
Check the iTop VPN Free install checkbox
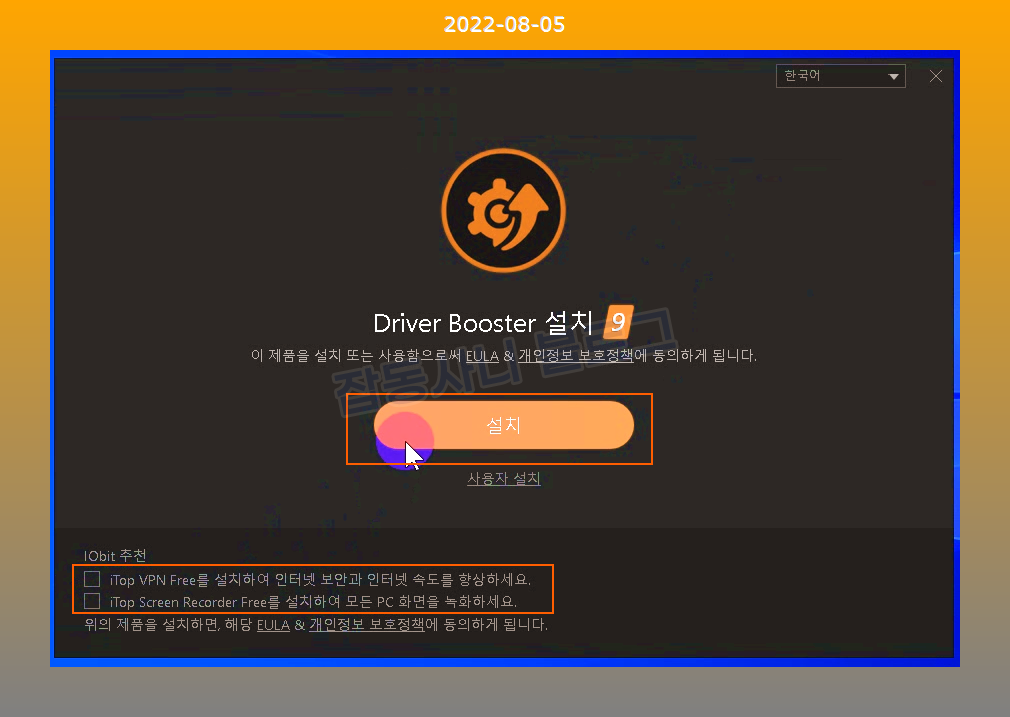tap(92, 578)
